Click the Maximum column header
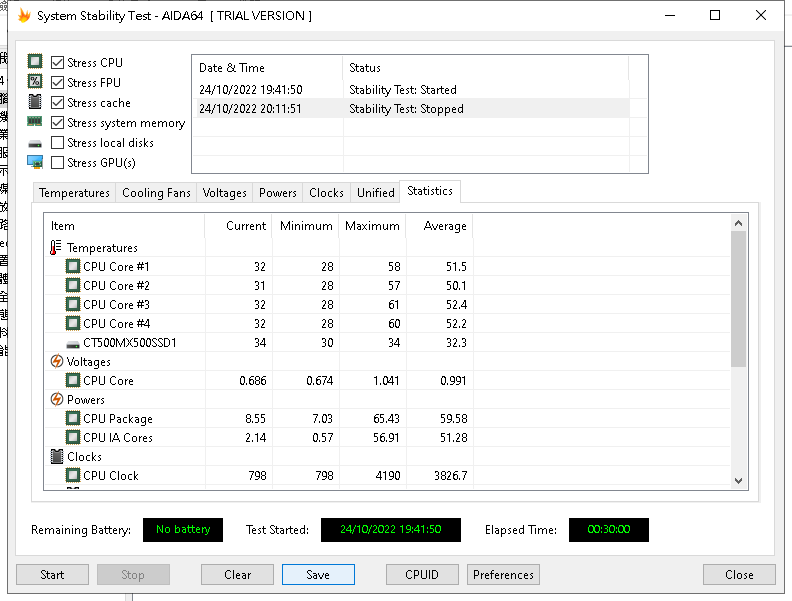This screenshot has height=601, width=792. 373,226
